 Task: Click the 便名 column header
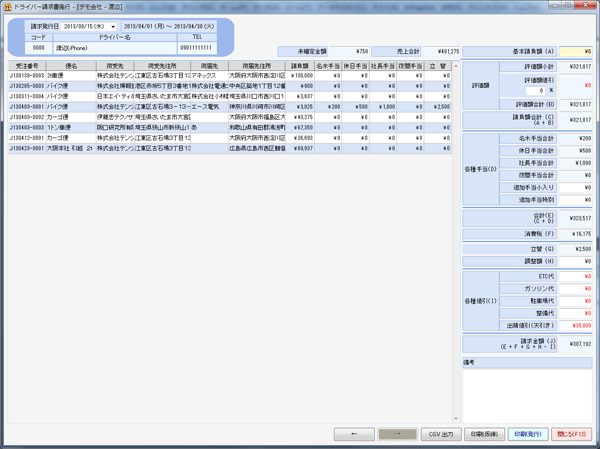click(x=70, y=65)
